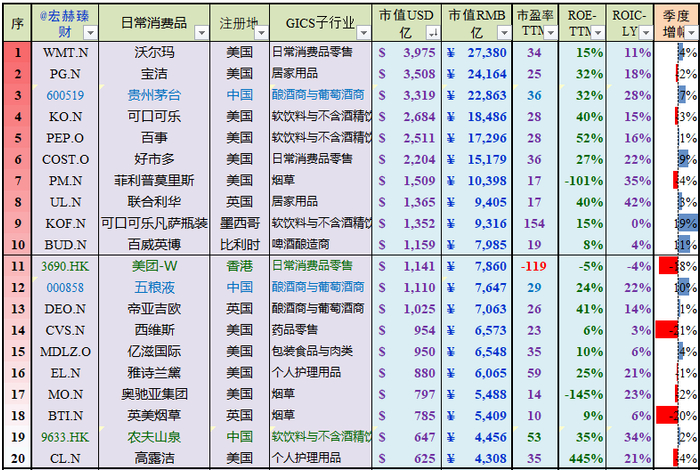Viewport: 700px width, 470px height.
Task: Click the 贵州茅台 company name cell
Action: coord(154,96)
